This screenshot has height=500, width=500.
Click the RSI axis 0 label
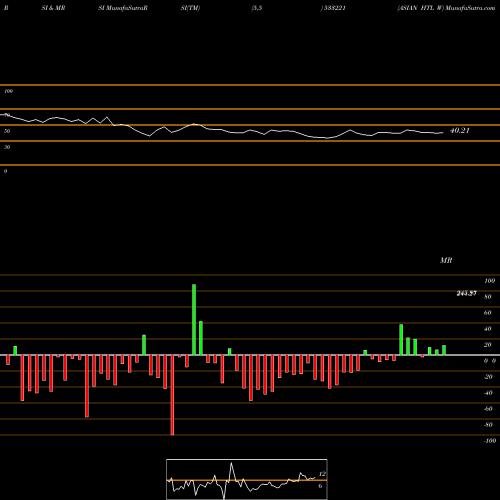point(5,171)
